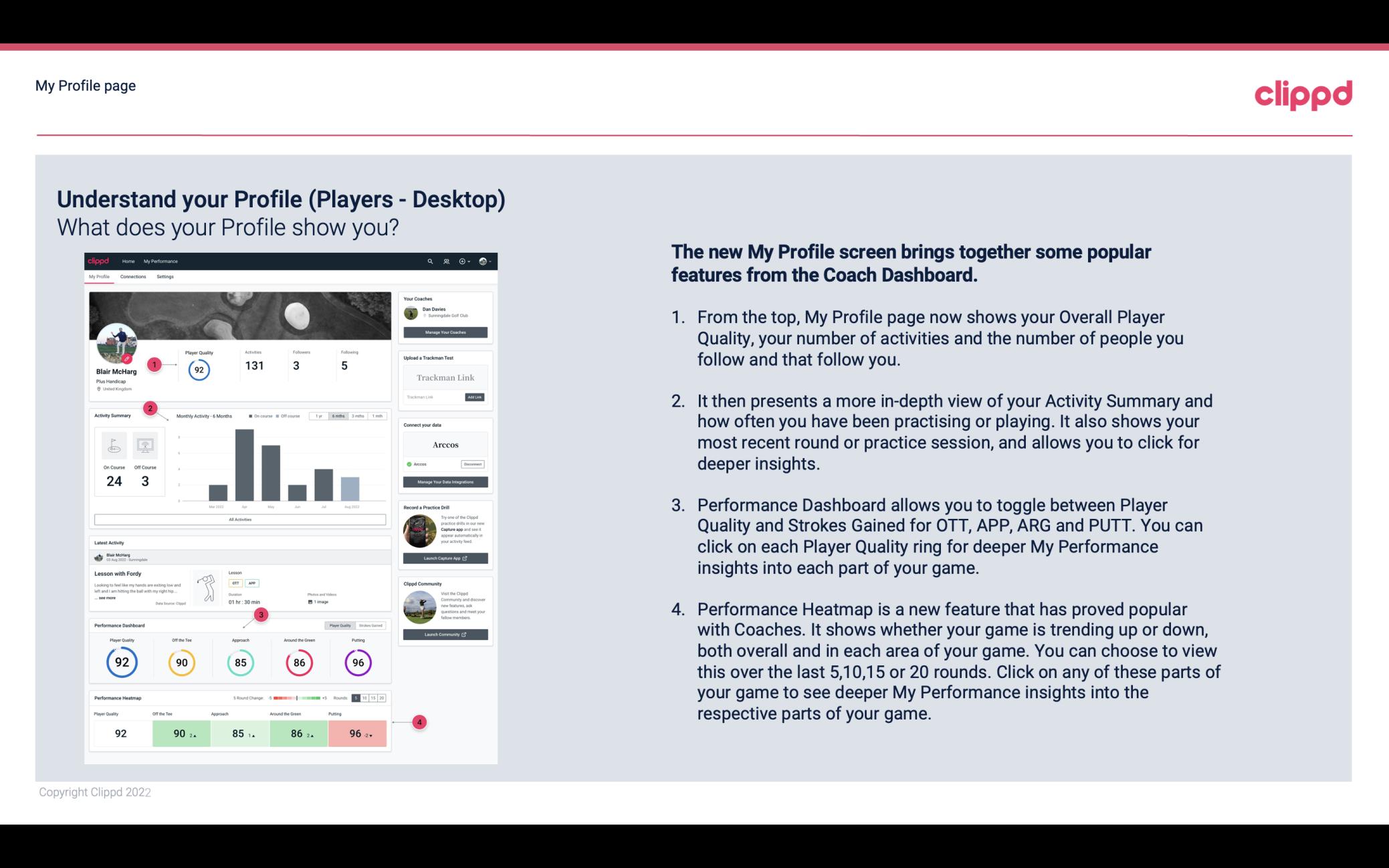Image resolution: width=1389 pixels, height=868 pixels.
Task: Toggle On-Course activity visibility filter
Action: pos(261,417)
